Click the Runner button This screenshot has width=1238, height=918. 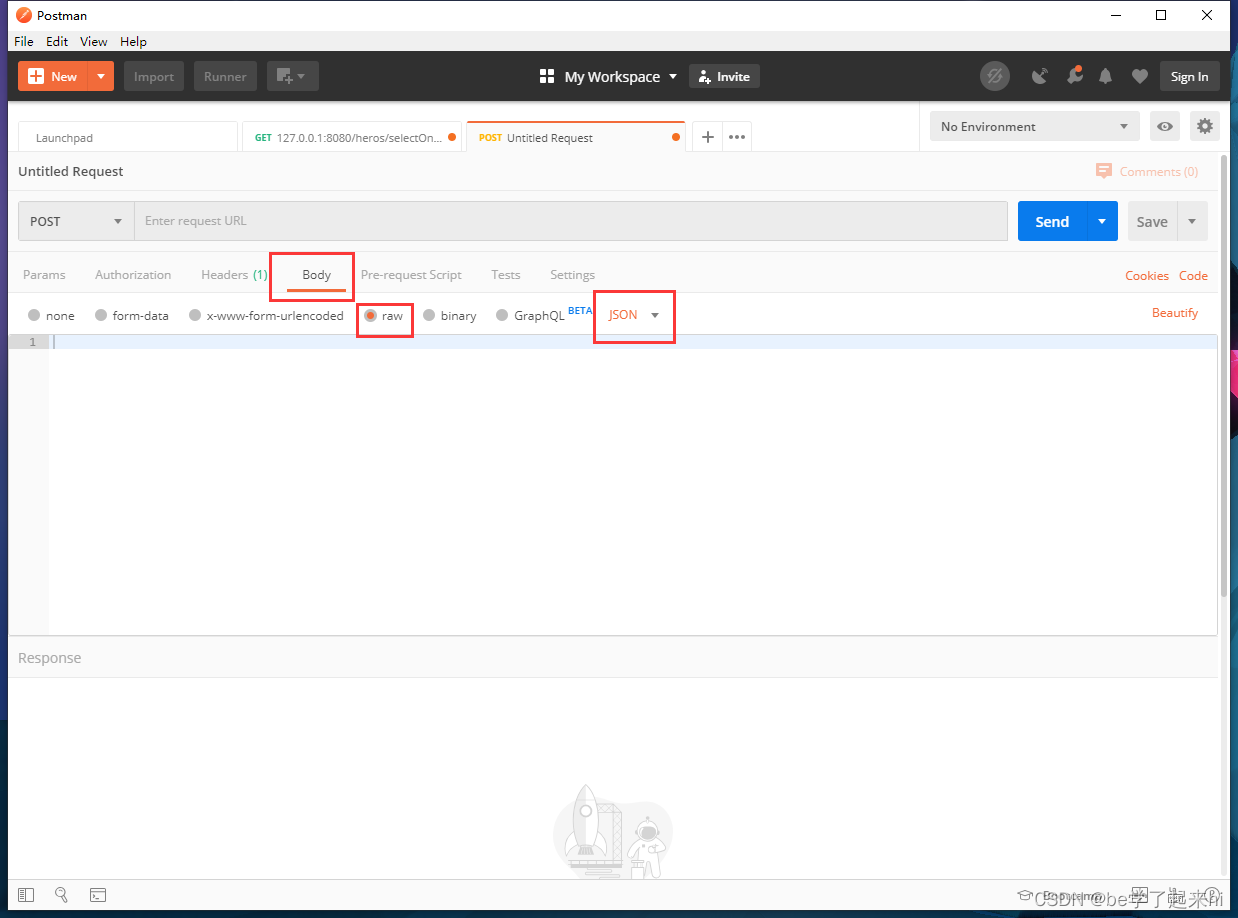[225, 76]
